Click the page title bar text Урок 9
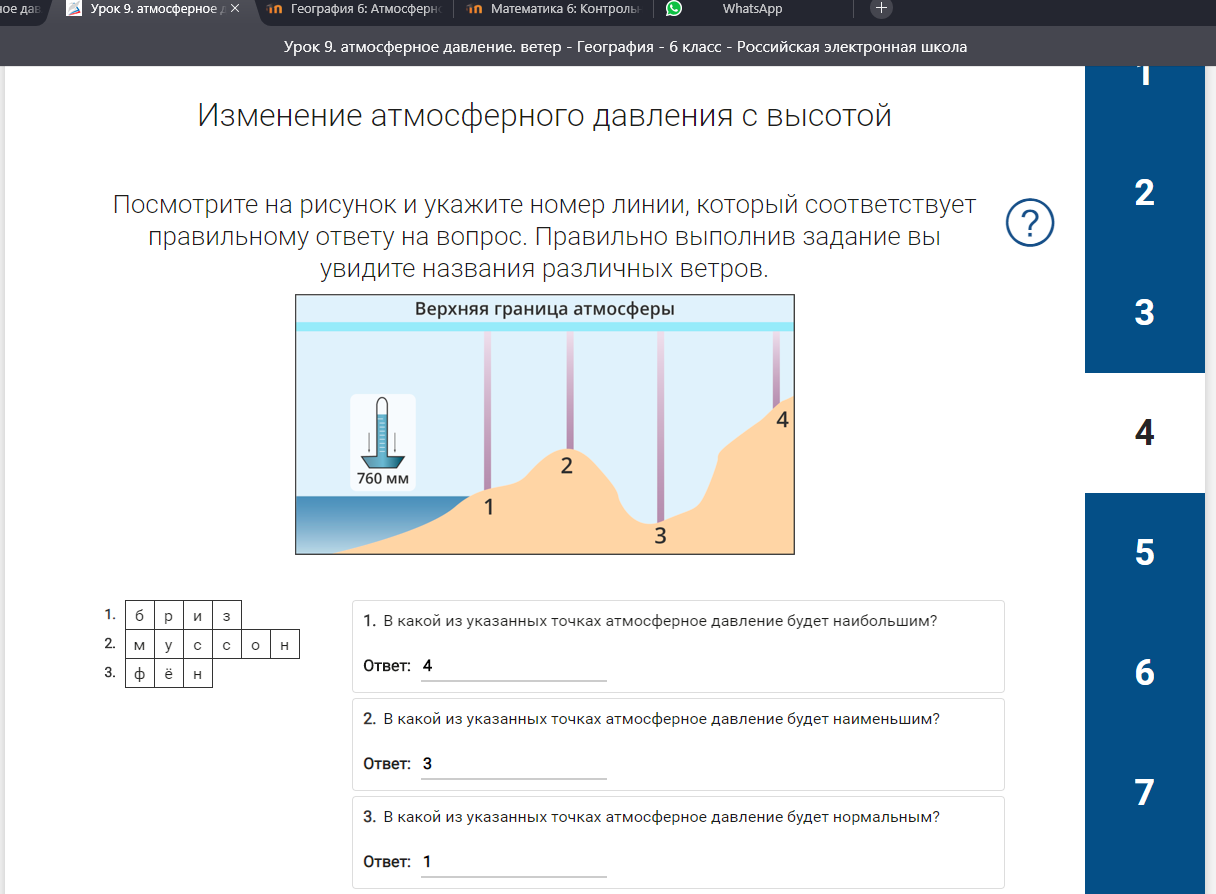Image resolution: width=1216 pixels, height=894 pixels. point(626,47)
